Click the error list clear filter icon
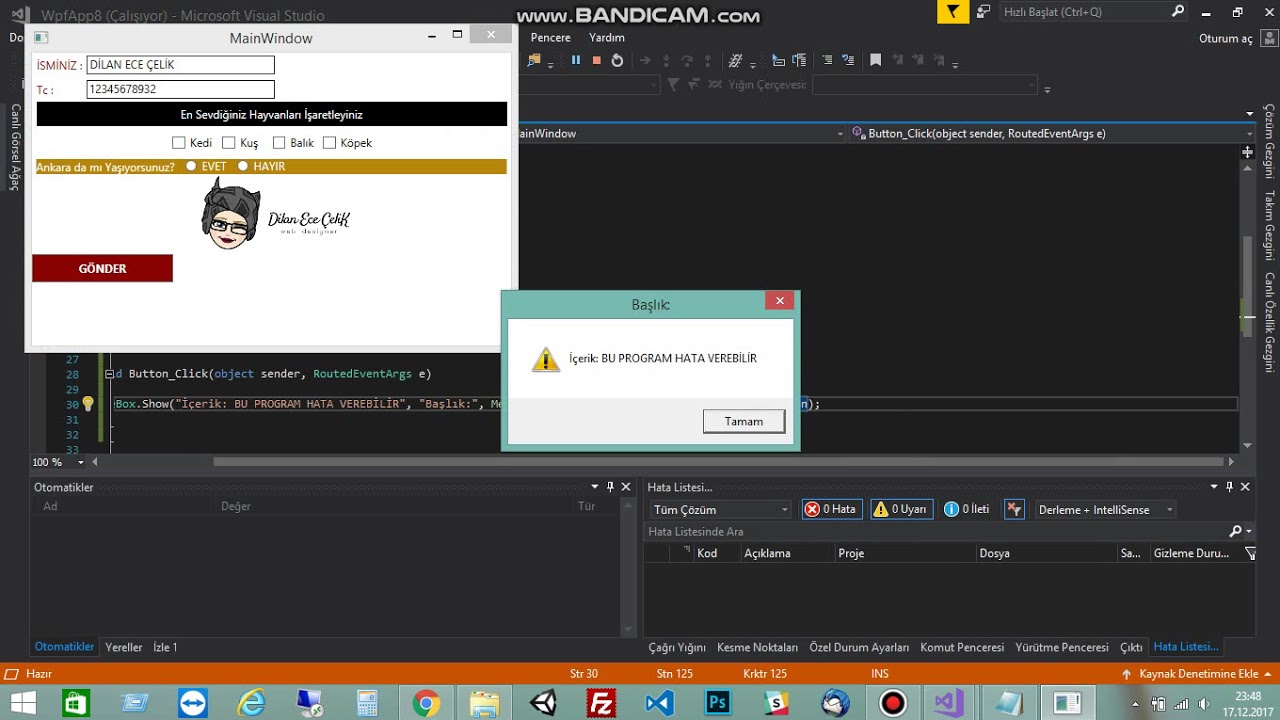This screenshot has width=1280, height=720. pos(1015,510)
